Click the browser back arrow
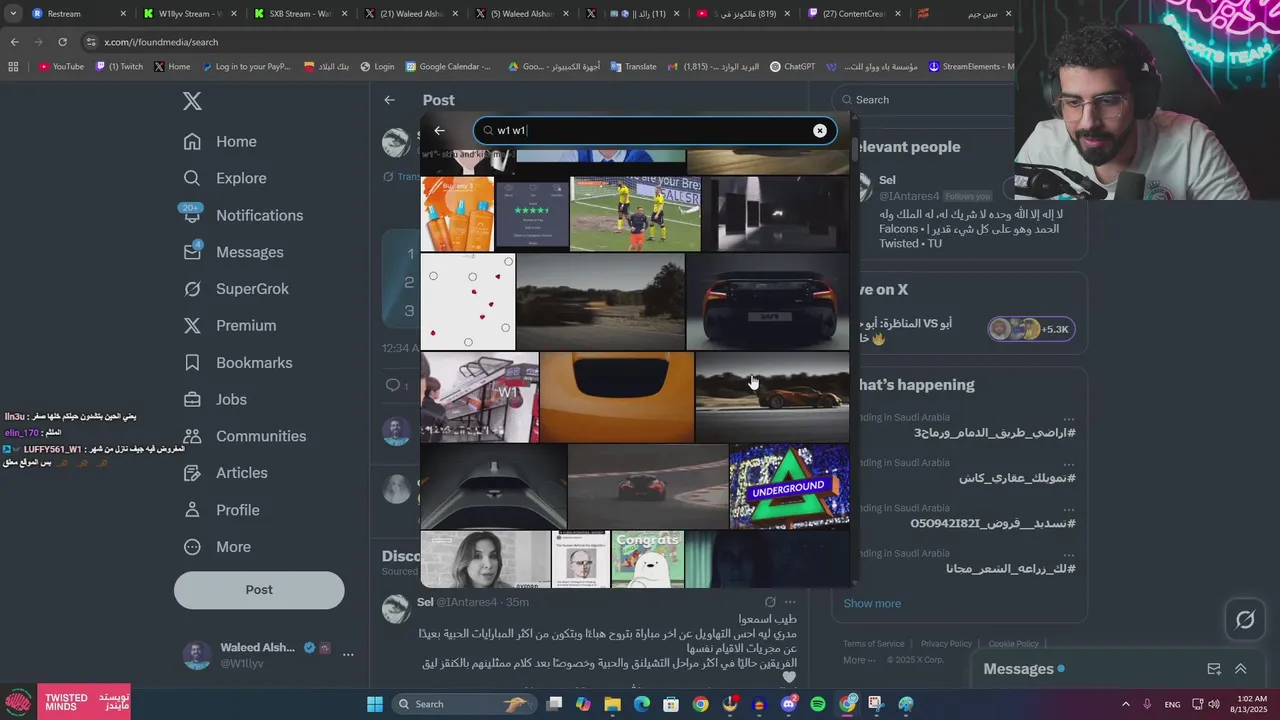1280x720 pixels. 14,42
